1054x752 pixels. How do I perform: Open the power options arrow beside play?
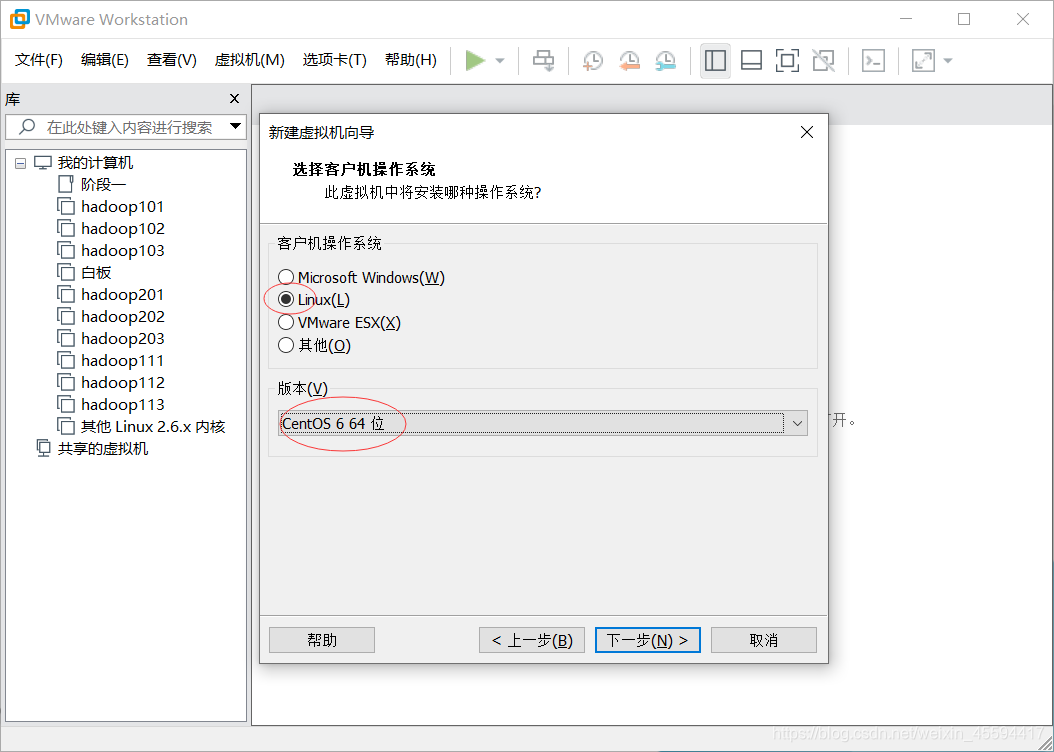500,60
